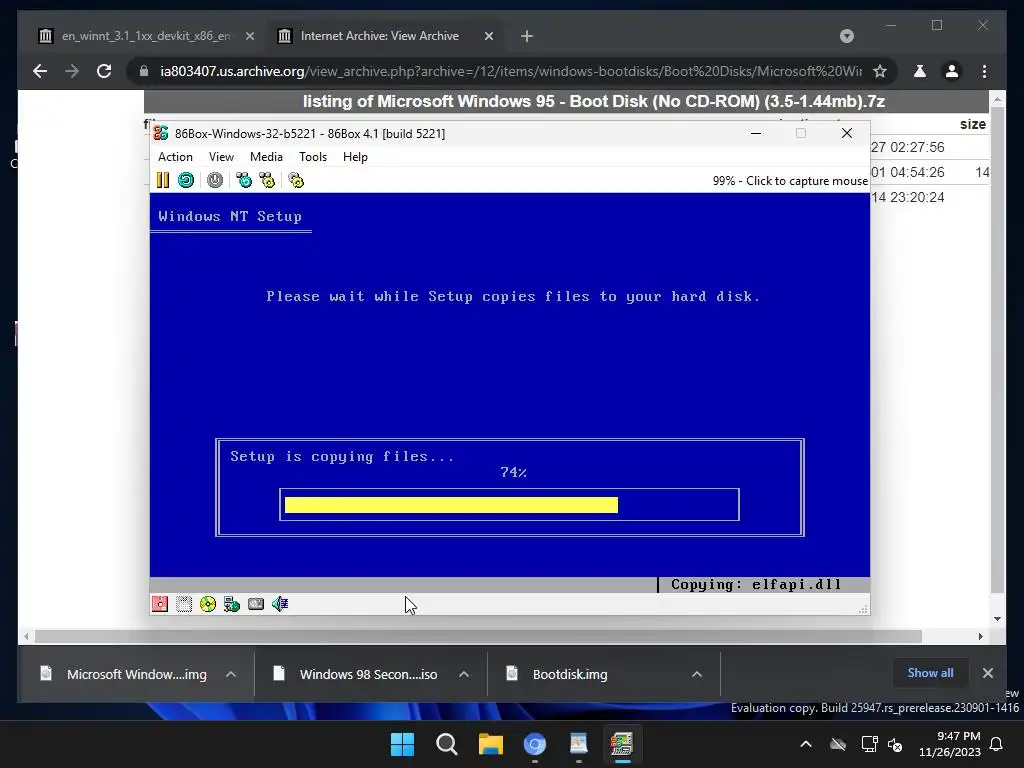This screenshot has height=768, width=1024.
Task: Click the grey ACPI shutdown power icon
Action: point(215,180)
